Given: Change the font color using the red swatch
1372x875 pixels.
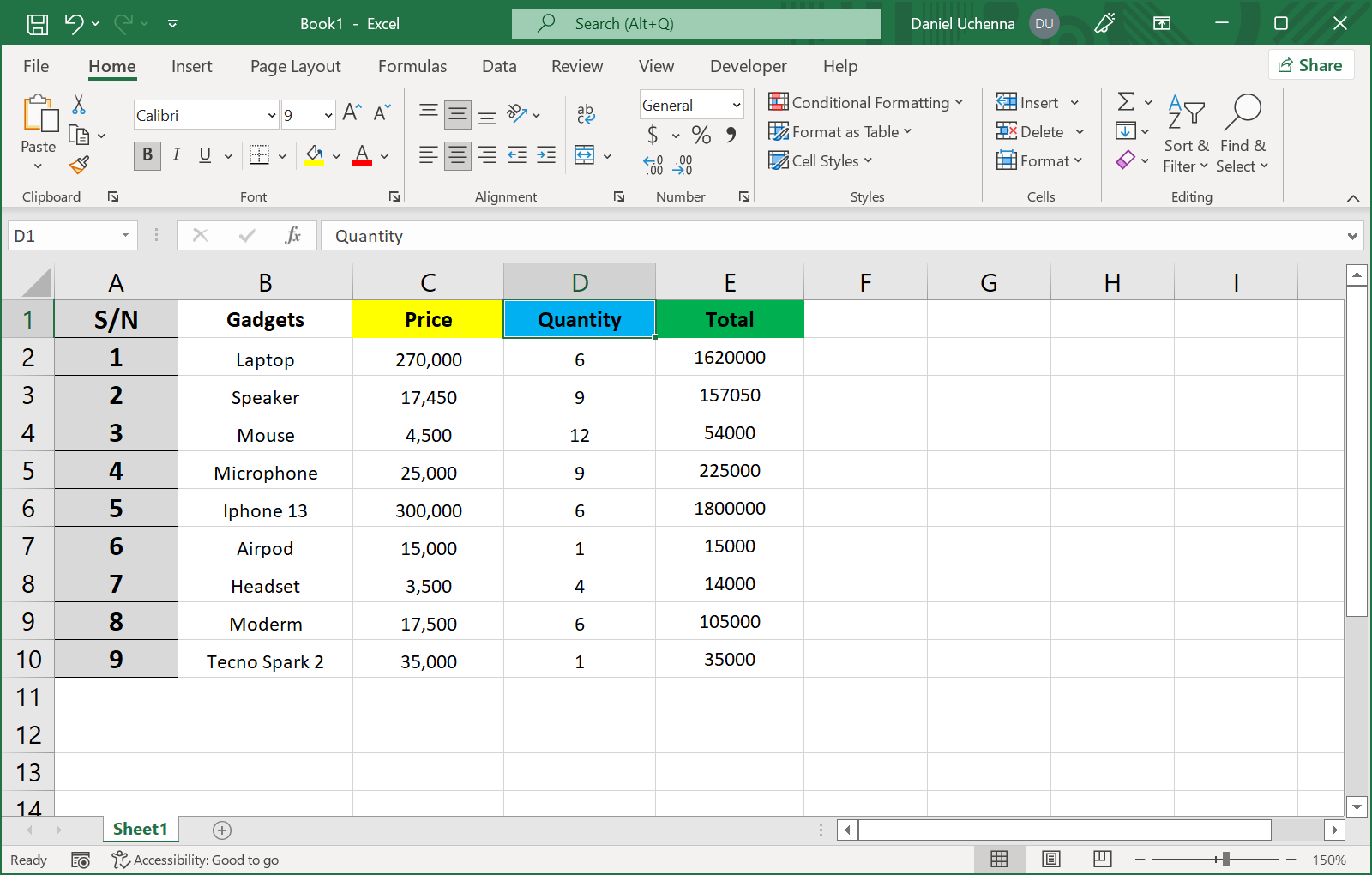Looking at the screenshot, I should 361,155.
